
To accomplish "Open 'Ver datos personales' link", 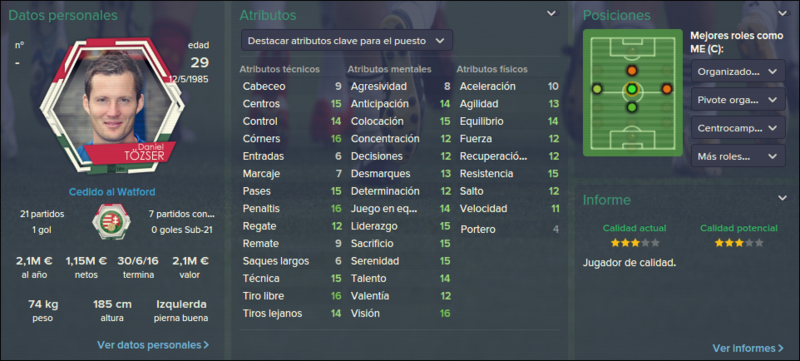I will pyautogui.click(x=153, y=345).
